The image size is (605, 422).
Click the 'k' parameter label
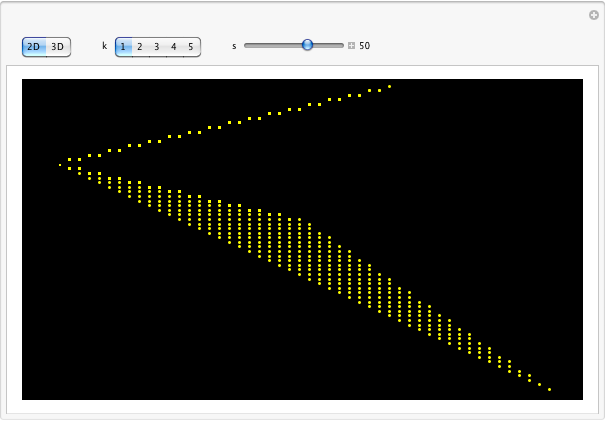(104, 46)
